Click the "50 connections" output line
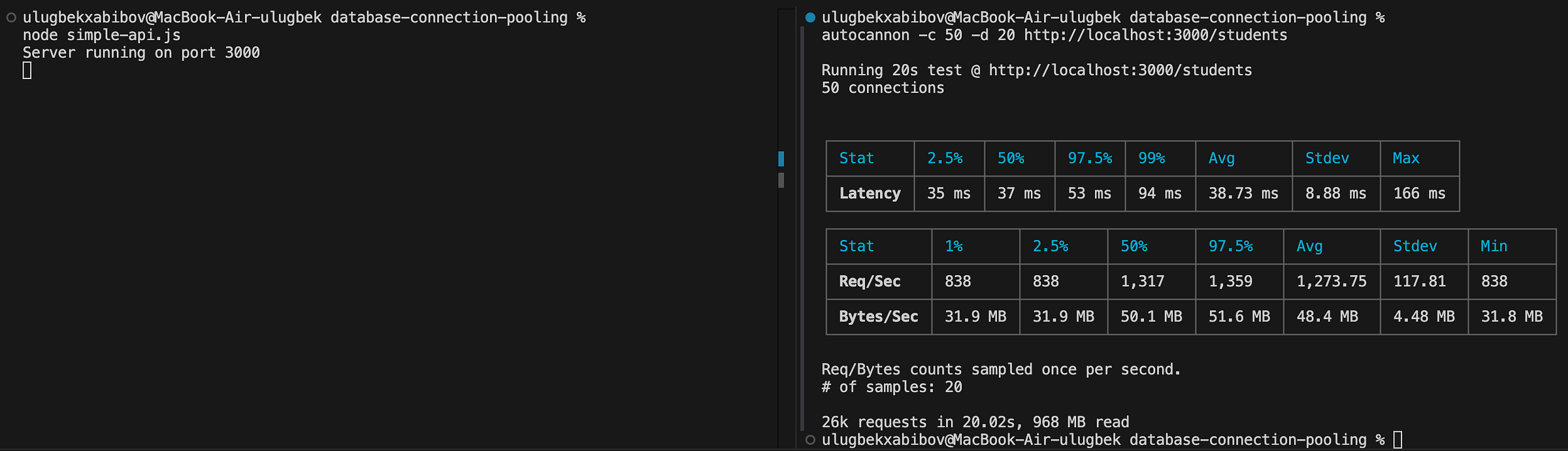Viewport: 1568px width, 451px height. 883,88
